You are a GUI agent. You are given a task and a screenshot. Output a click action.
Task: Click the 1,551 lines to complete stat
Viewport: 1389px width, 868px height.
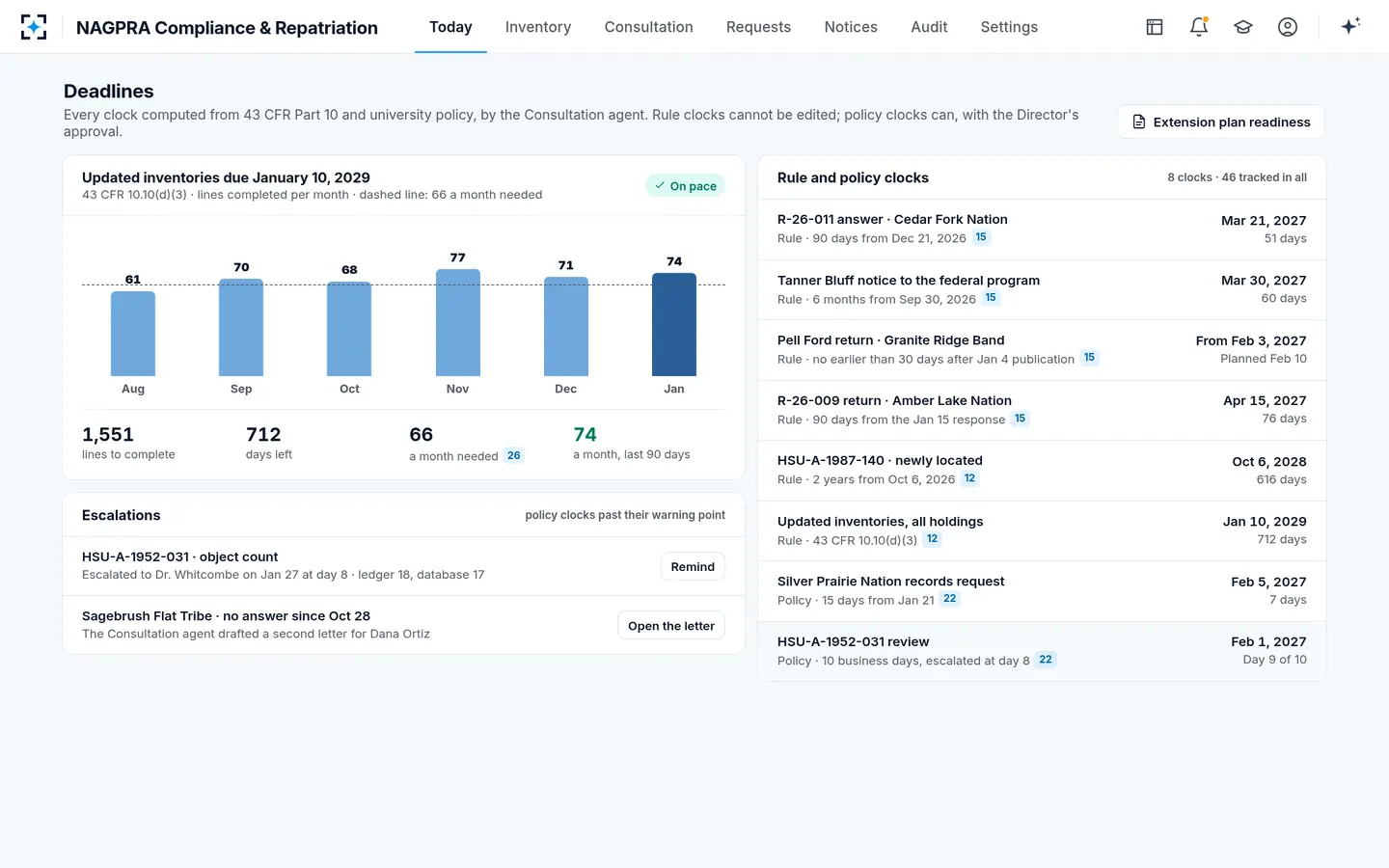pyautogui.click(x=128, y=443)
